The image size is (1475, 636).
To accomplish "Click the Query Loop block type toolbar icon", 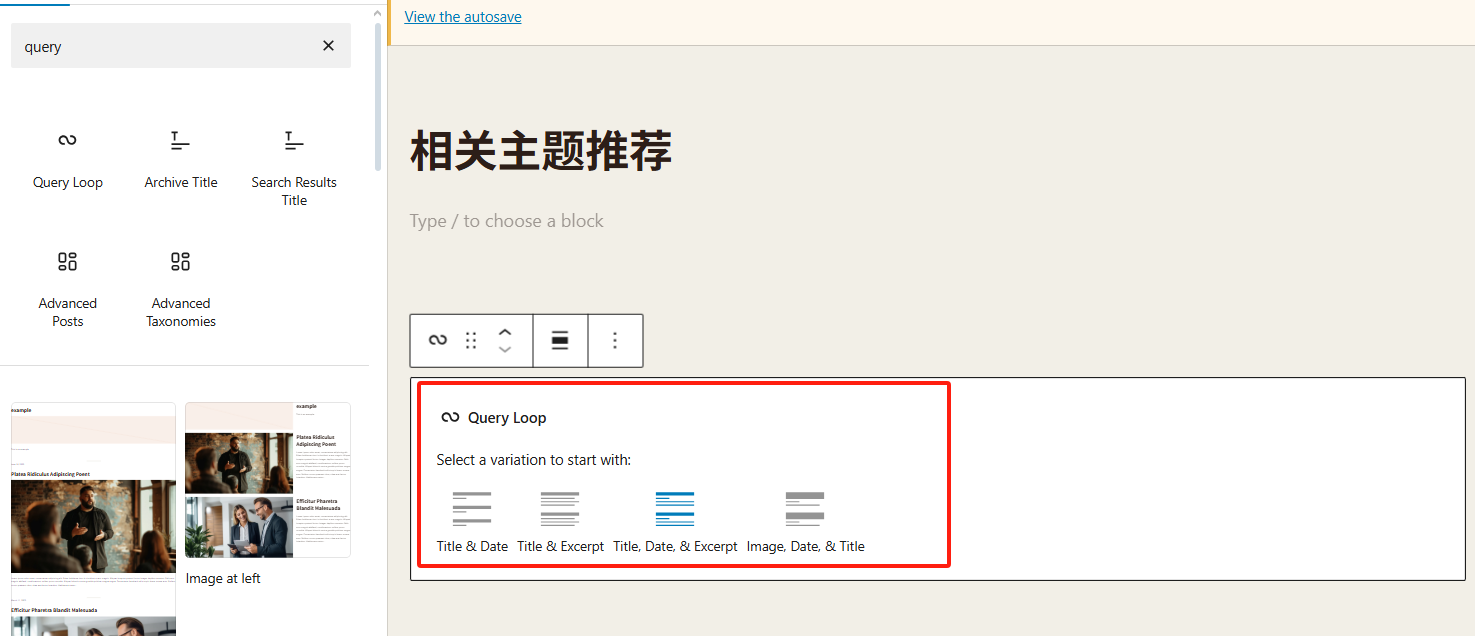I will [437, 341].
